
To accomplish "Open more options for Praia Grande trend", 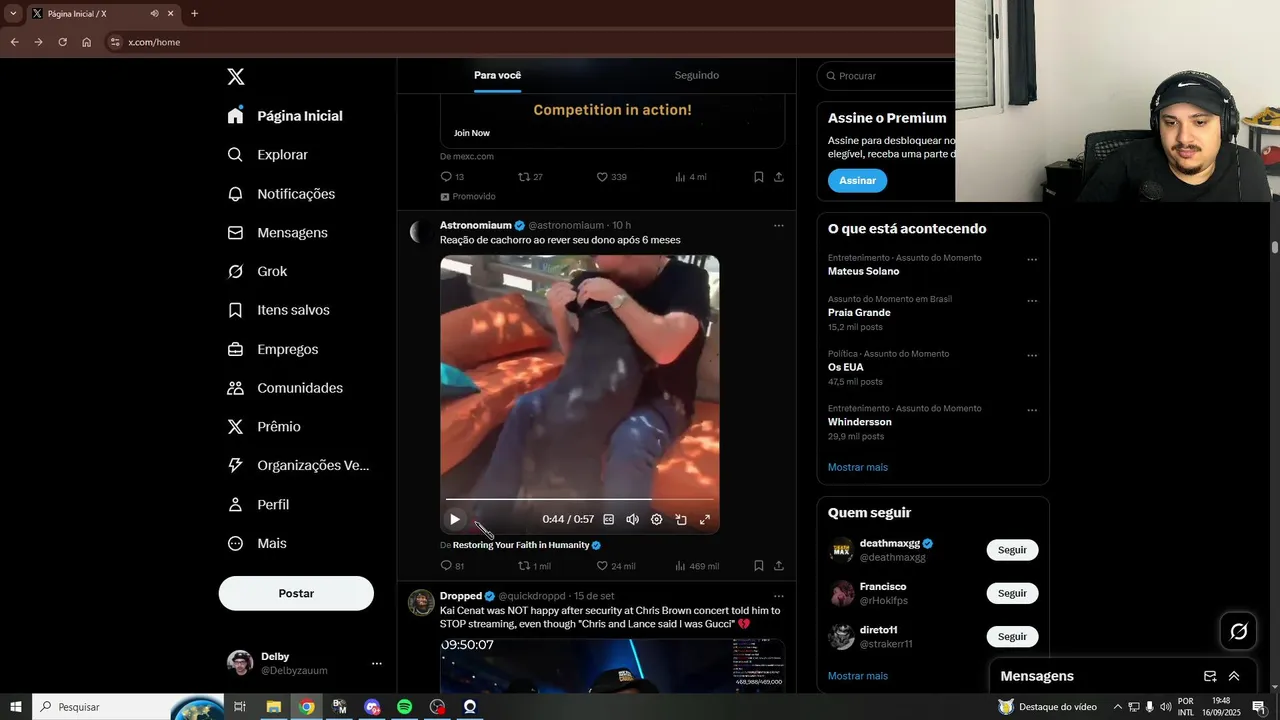I will click(1032, 301).
